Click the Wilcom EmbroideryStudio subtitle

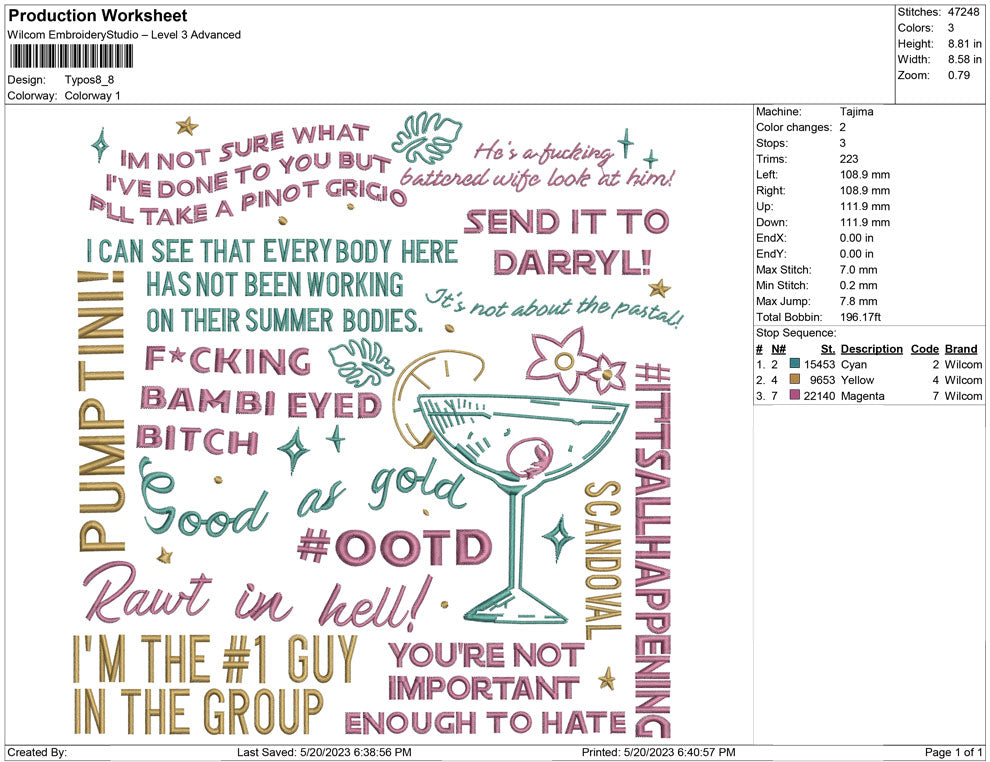(x=124, y=35)
